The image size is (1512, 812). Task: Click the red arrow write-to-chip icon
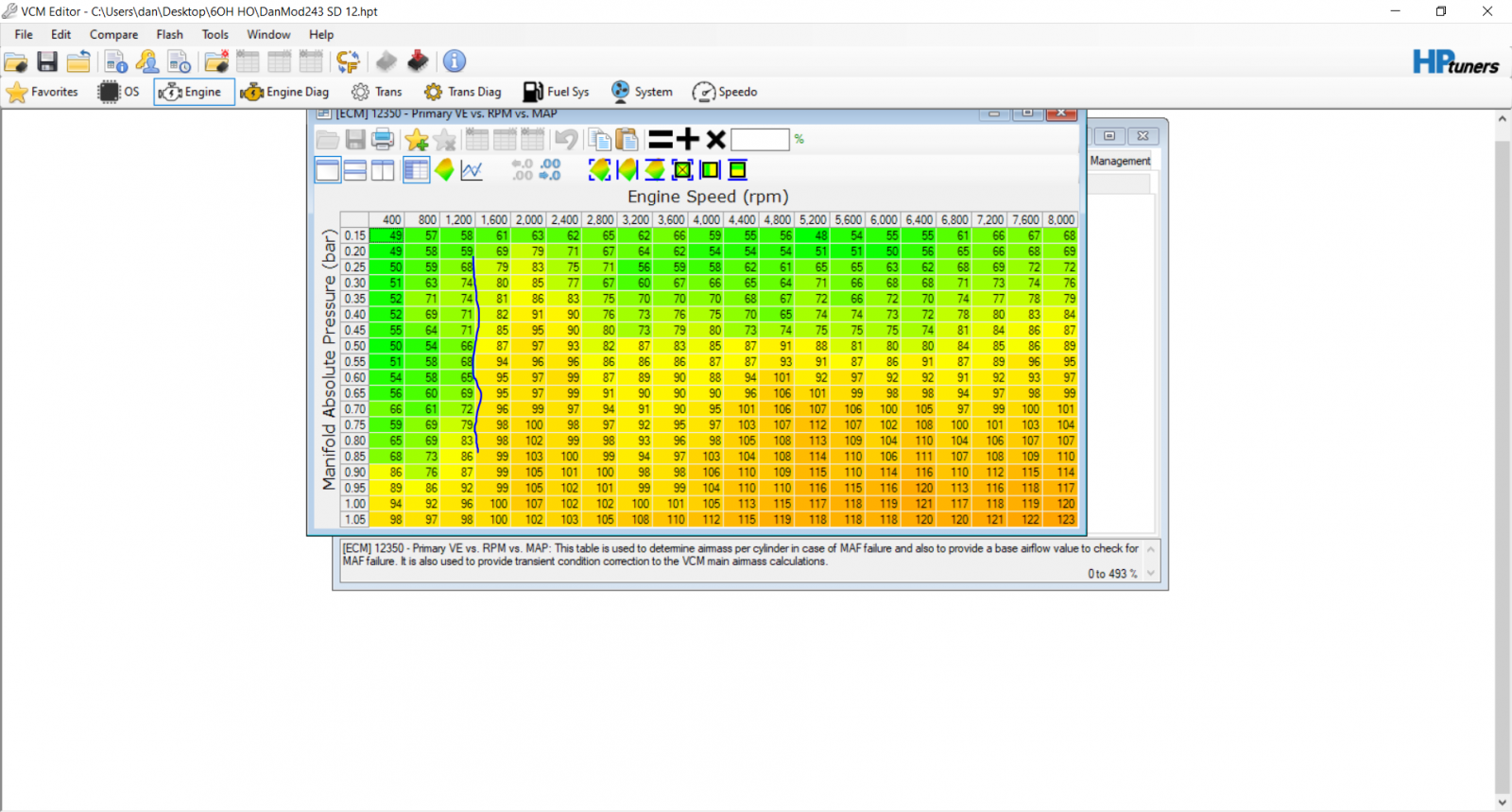click(418, 61)
